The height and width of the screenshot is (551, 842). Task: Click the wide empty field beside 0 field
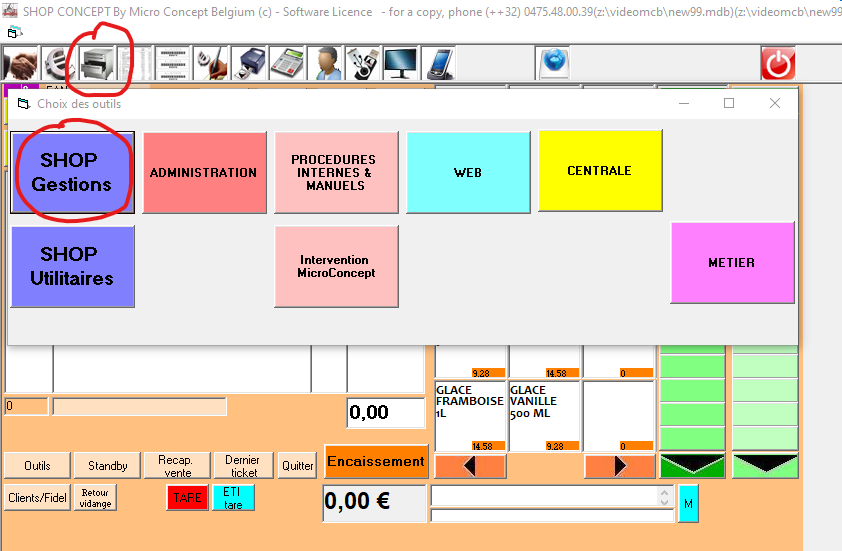tap(140, 407)
